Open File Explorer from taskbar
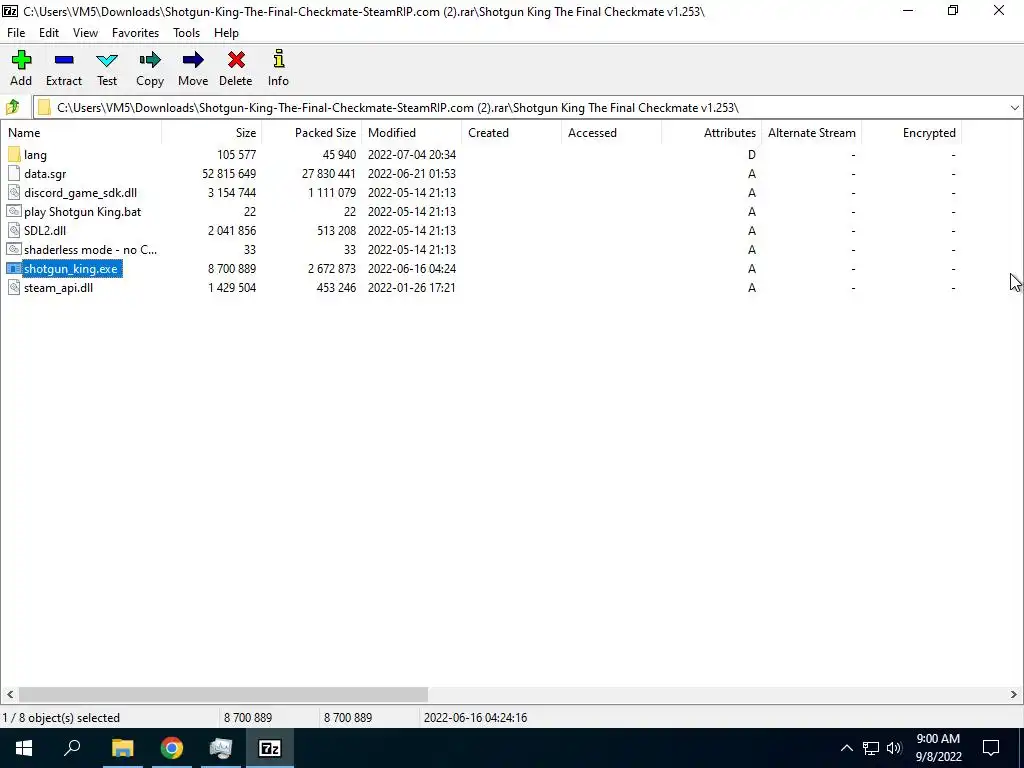The width and height of the screenshot is (1024, 768). coord(122,748)
